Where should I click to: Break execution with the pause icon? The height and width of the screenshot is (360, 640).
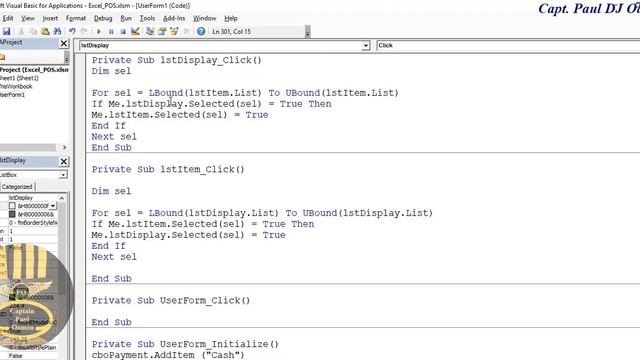(111, 31)
